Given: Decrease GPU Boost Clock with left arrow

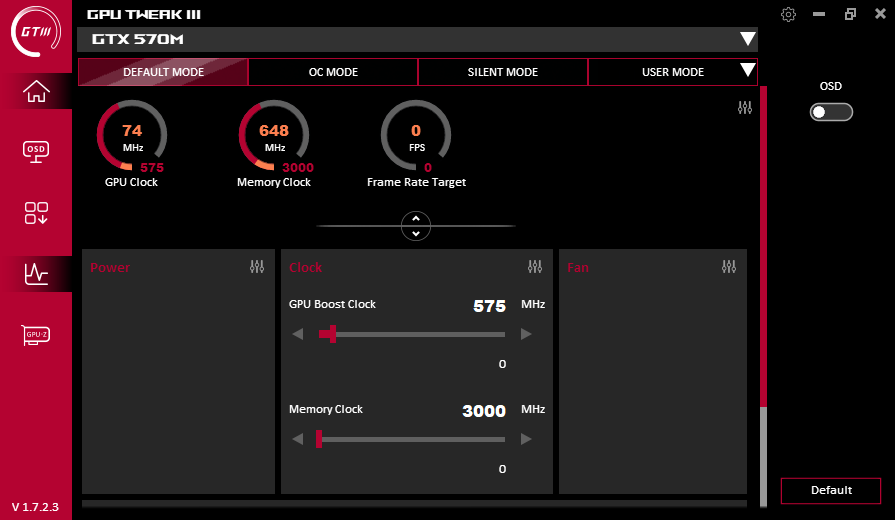Looking at the screenshot, I should 297,334.
